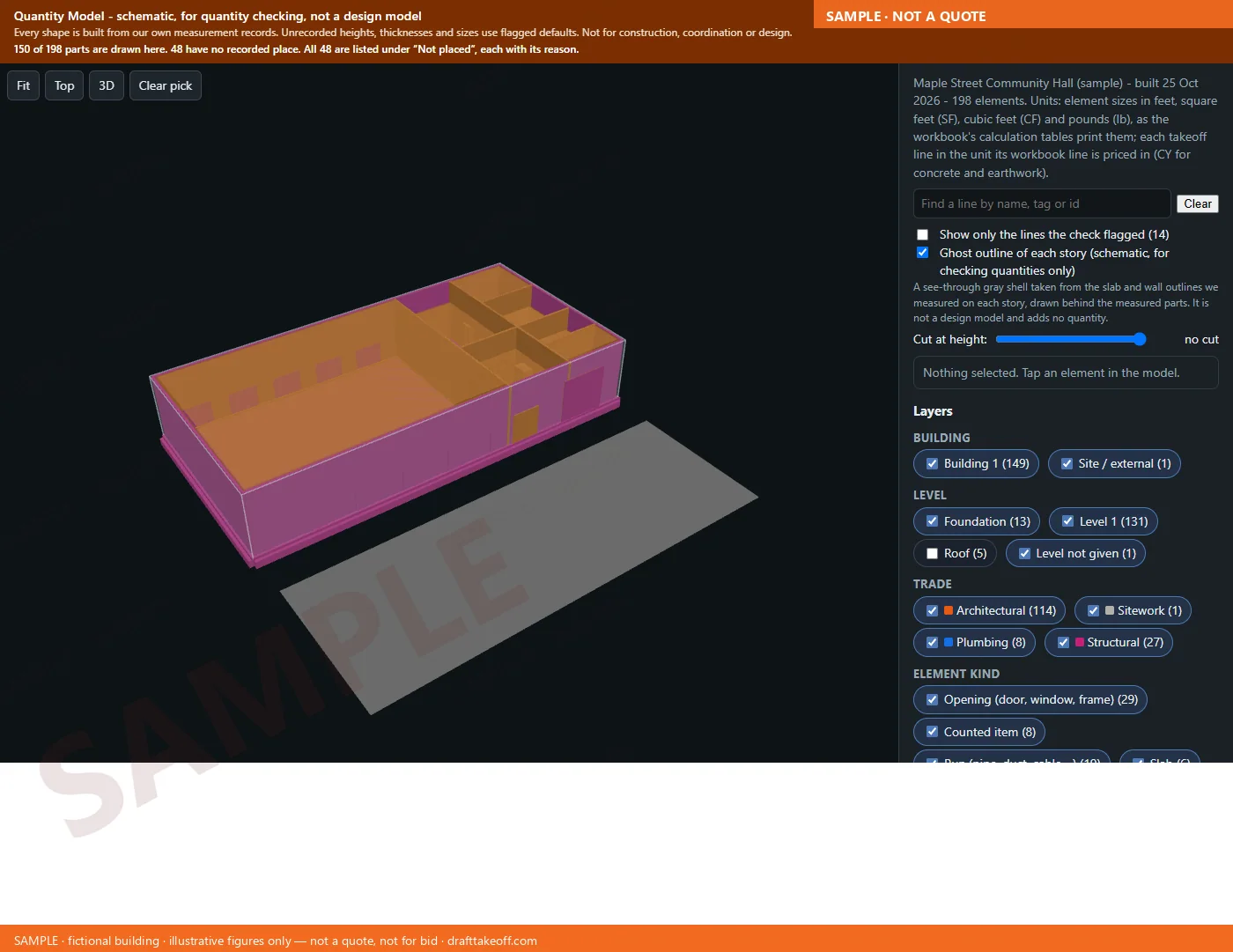
Task: Toggle Foundation (13) level
Action: click(977, 521)
